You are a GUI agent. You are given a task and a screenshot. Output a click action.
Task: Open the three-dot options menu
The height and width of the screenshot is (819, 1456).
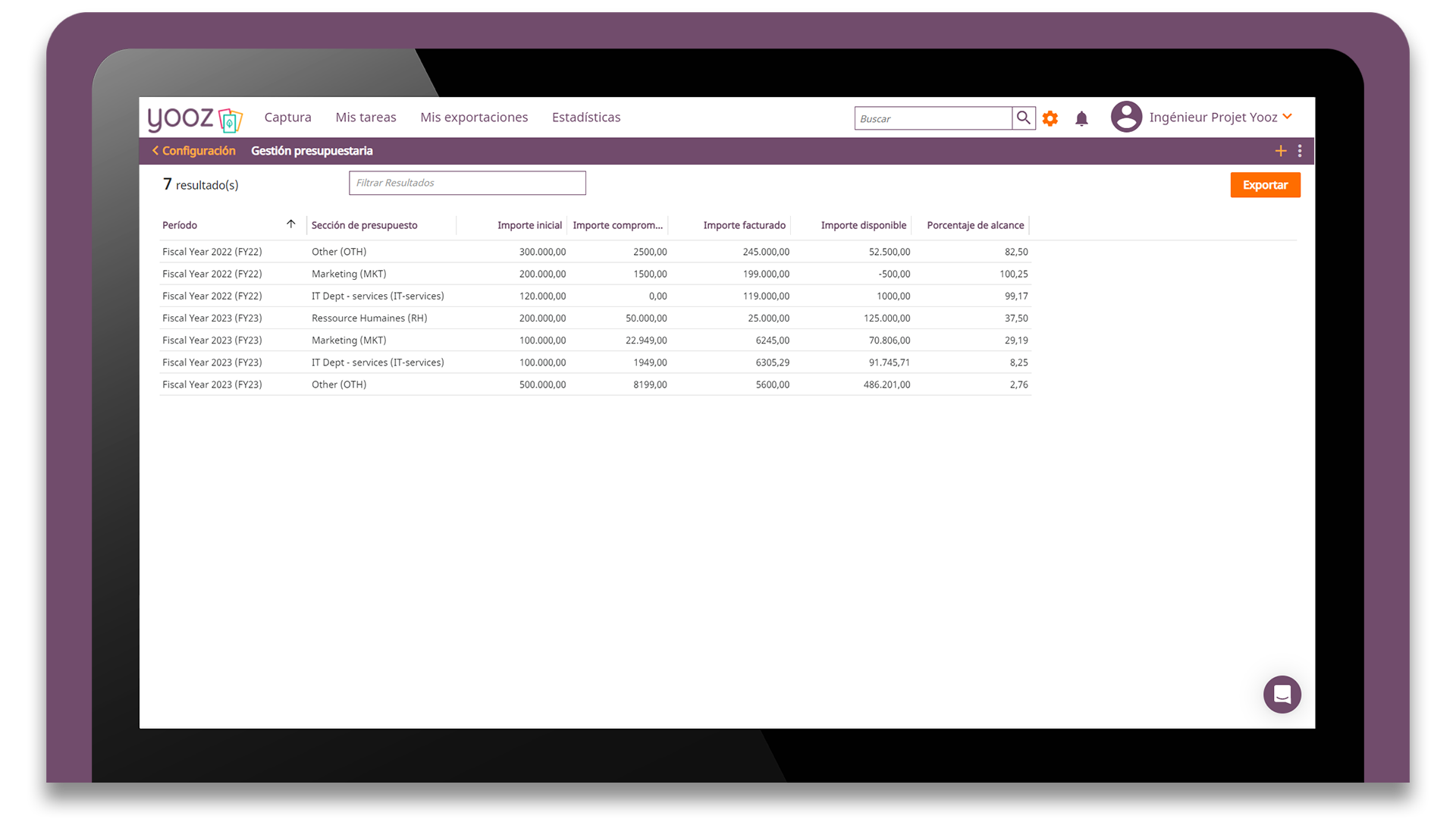point(1300,151)
